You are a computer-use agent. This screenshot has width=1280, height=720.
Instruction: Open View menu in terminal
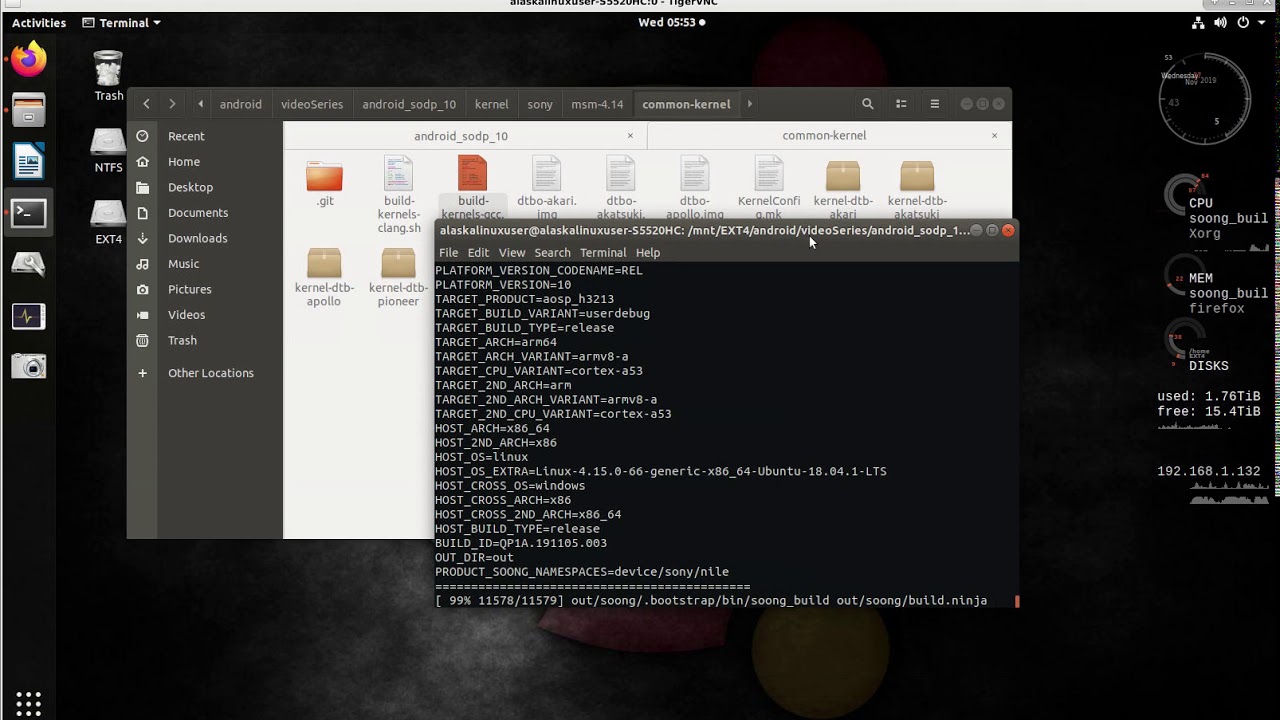tap(512, 253)
